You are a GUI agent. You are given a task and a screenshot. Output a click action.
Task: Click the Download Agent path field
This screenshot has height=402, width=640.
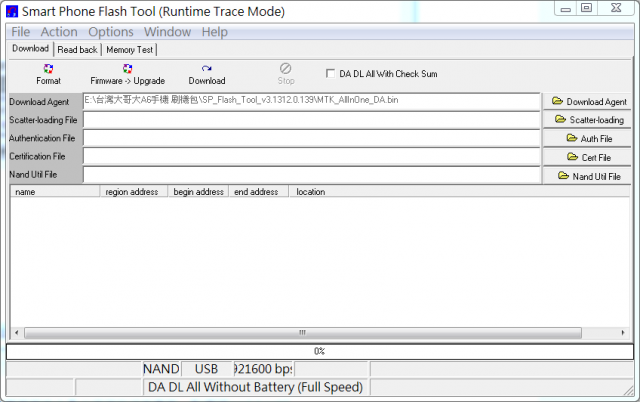point(311,101)
